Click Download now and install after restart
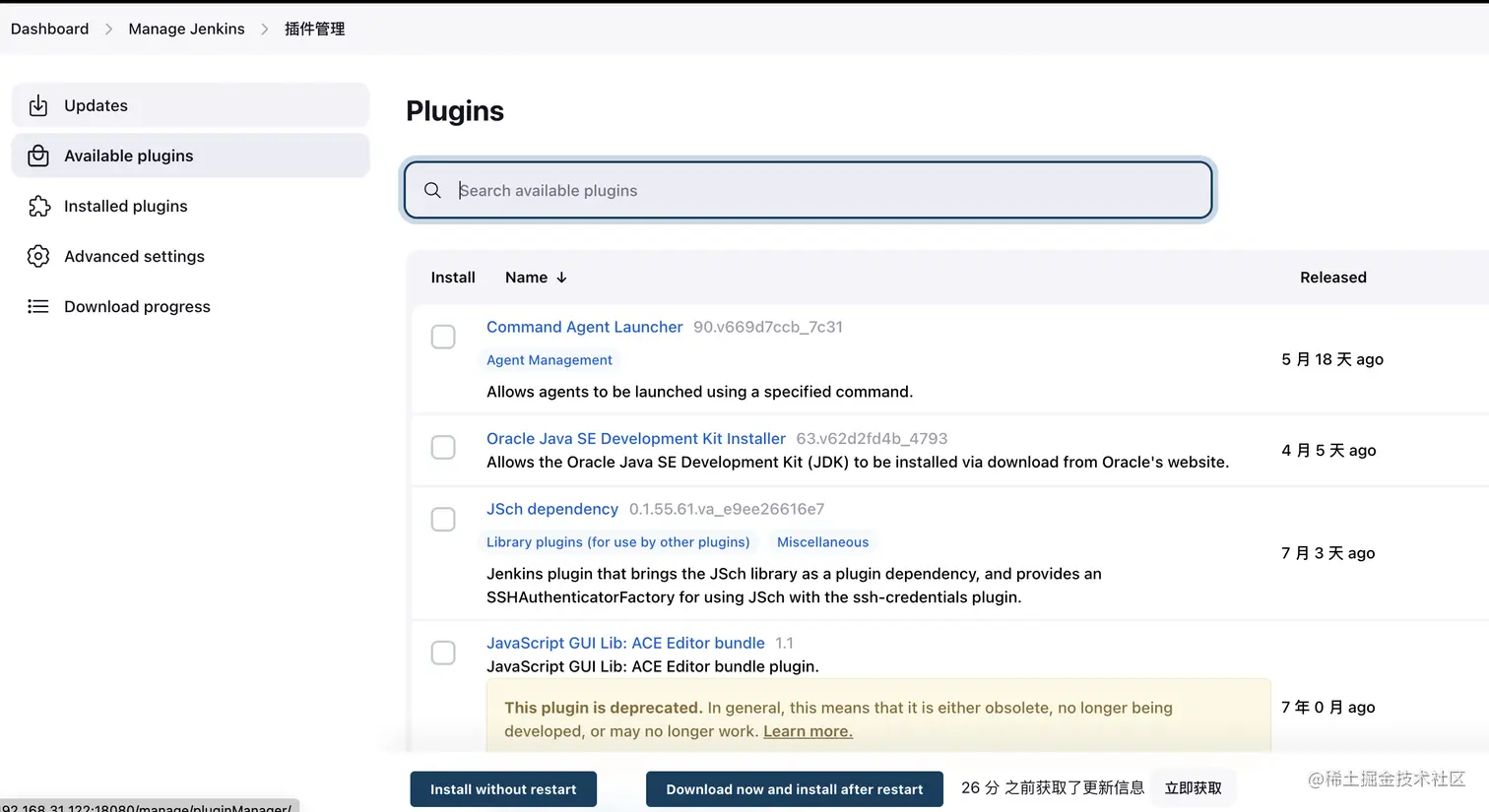This screenshot has height=812, width=1489. click(x=795, y=789)
